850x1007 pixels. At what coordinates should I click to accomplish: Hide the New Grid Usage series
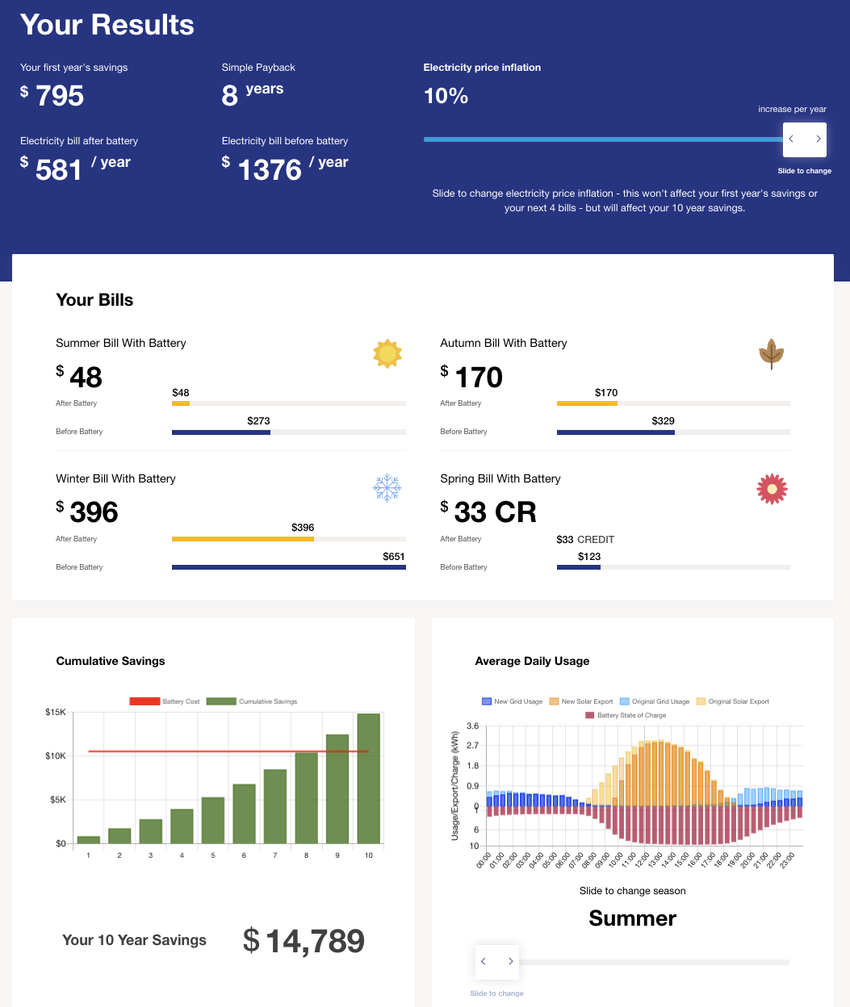click(x=514, y=702)
